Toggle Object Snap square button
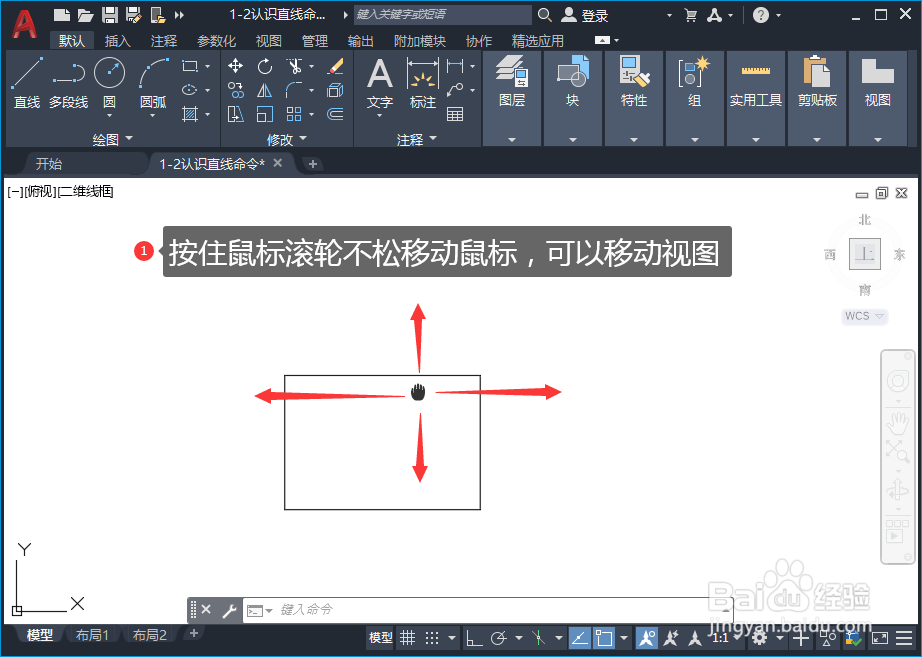Image resolution: width=922 pixels, height=657 pixels. pyautogui.click(x=604, y=638)
